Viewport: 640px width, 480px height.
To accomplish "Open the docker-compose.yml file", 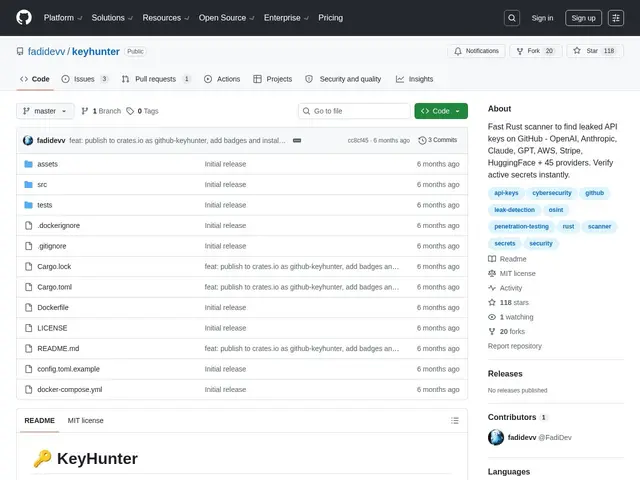I will (x=70, y=389).
